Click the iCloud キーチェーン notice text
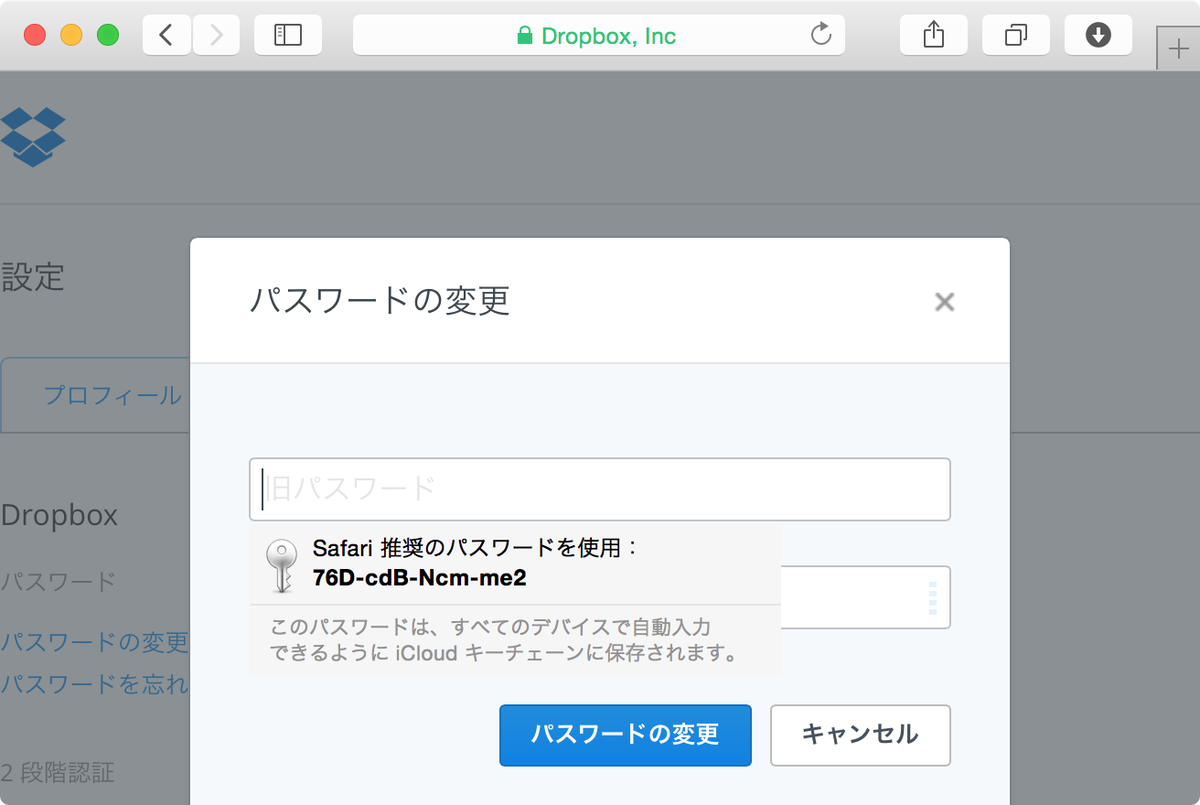 (505, 641)
